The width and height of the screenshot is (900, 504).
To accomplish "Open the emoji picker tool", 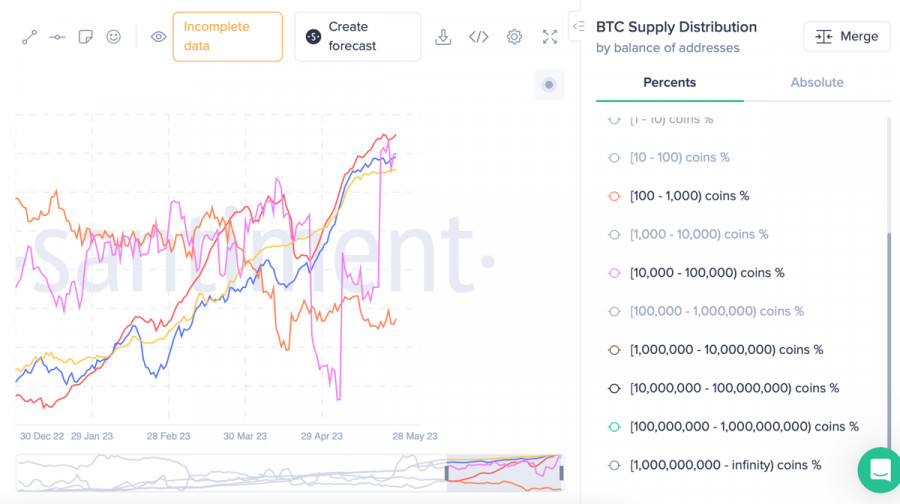I will [x=114, y=37].
